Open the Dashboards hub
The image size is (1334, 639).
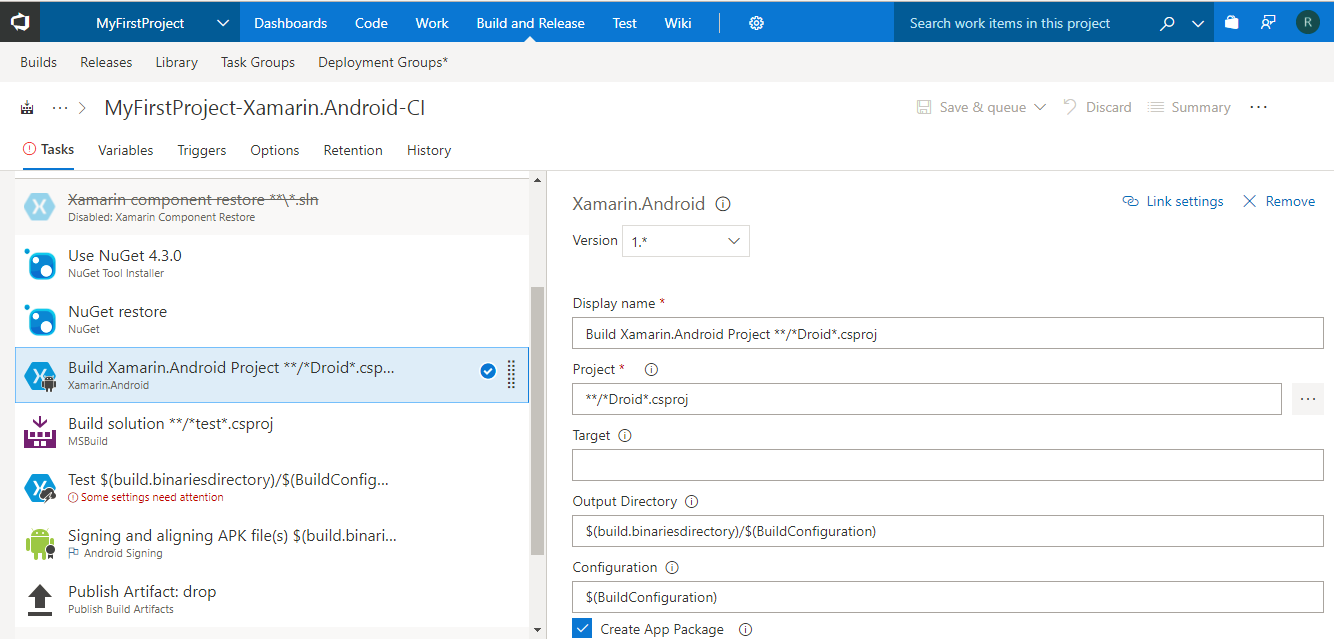click(290, 23)
